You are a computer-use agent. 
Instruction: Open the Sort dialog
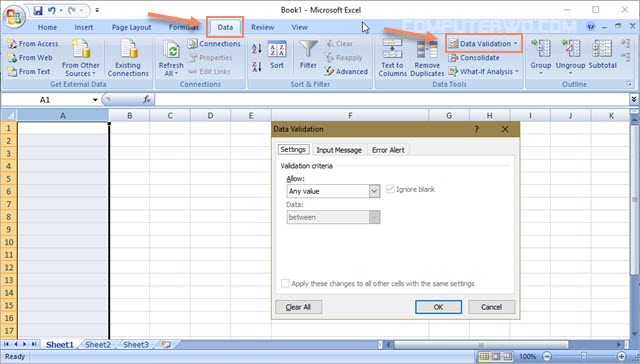pos(277,55)
